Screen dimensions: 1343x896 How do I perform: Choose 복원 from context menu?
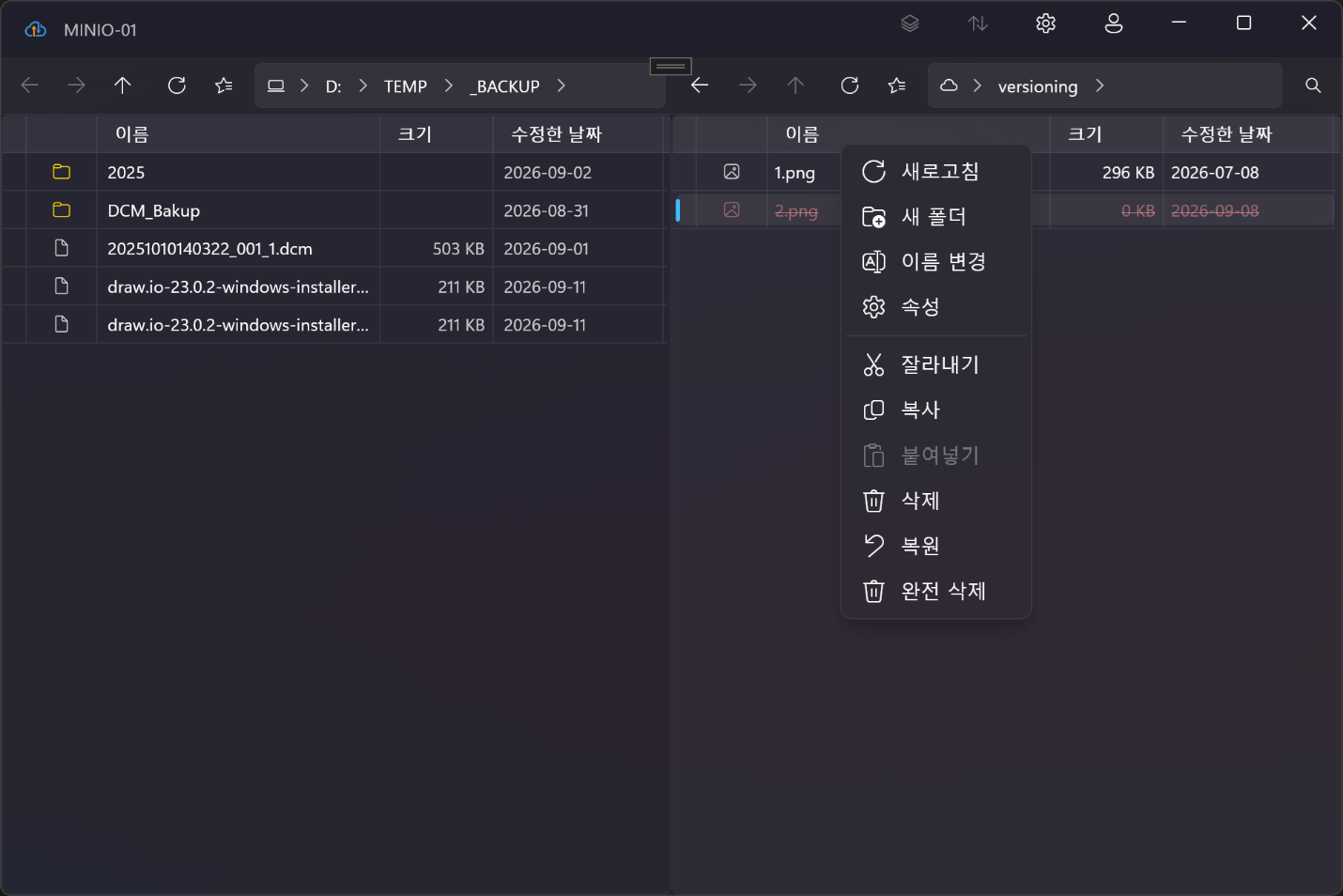point(936,546)
